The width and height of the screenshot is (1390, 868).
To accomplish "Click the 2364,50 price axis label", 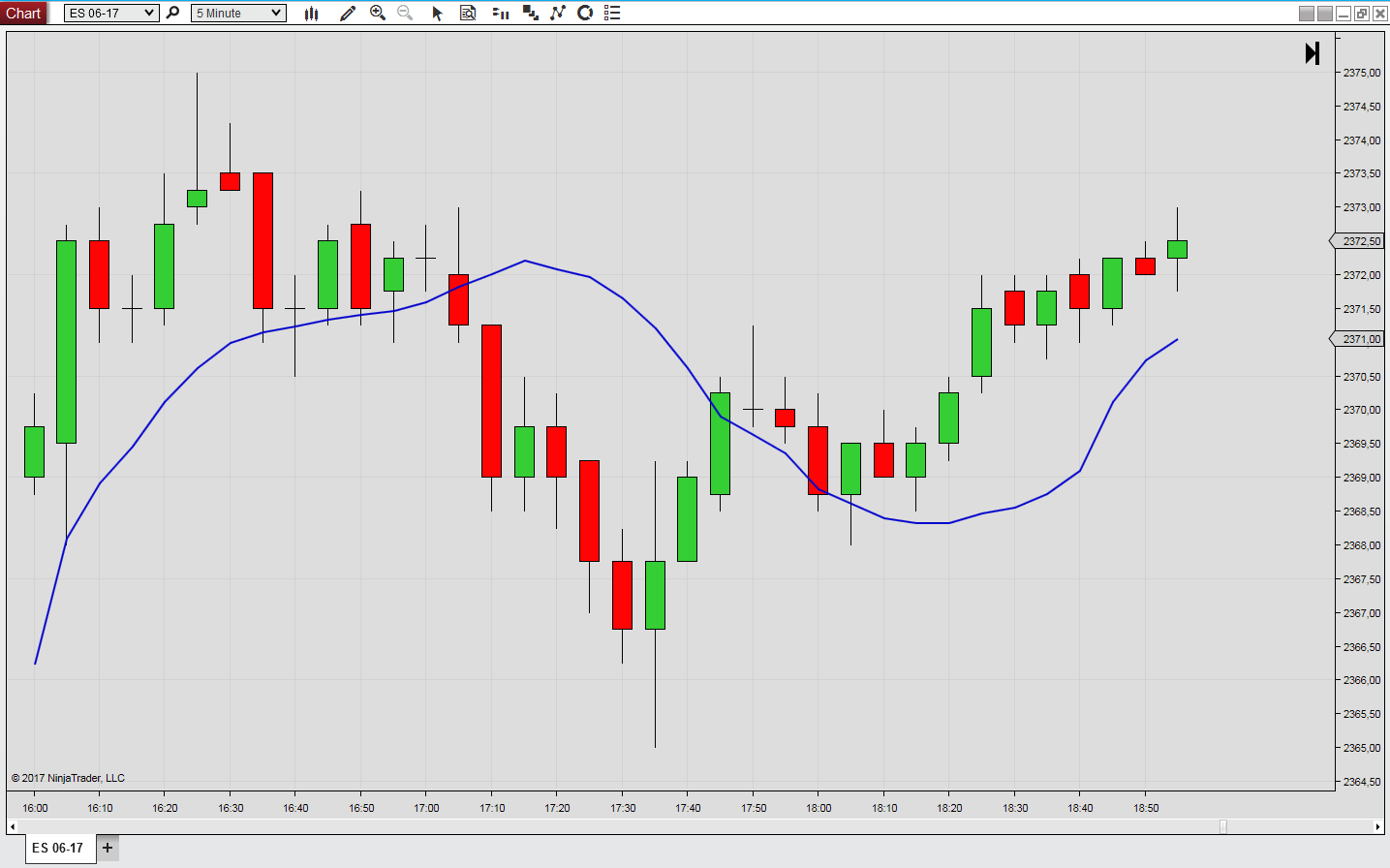I will 1362,782.
